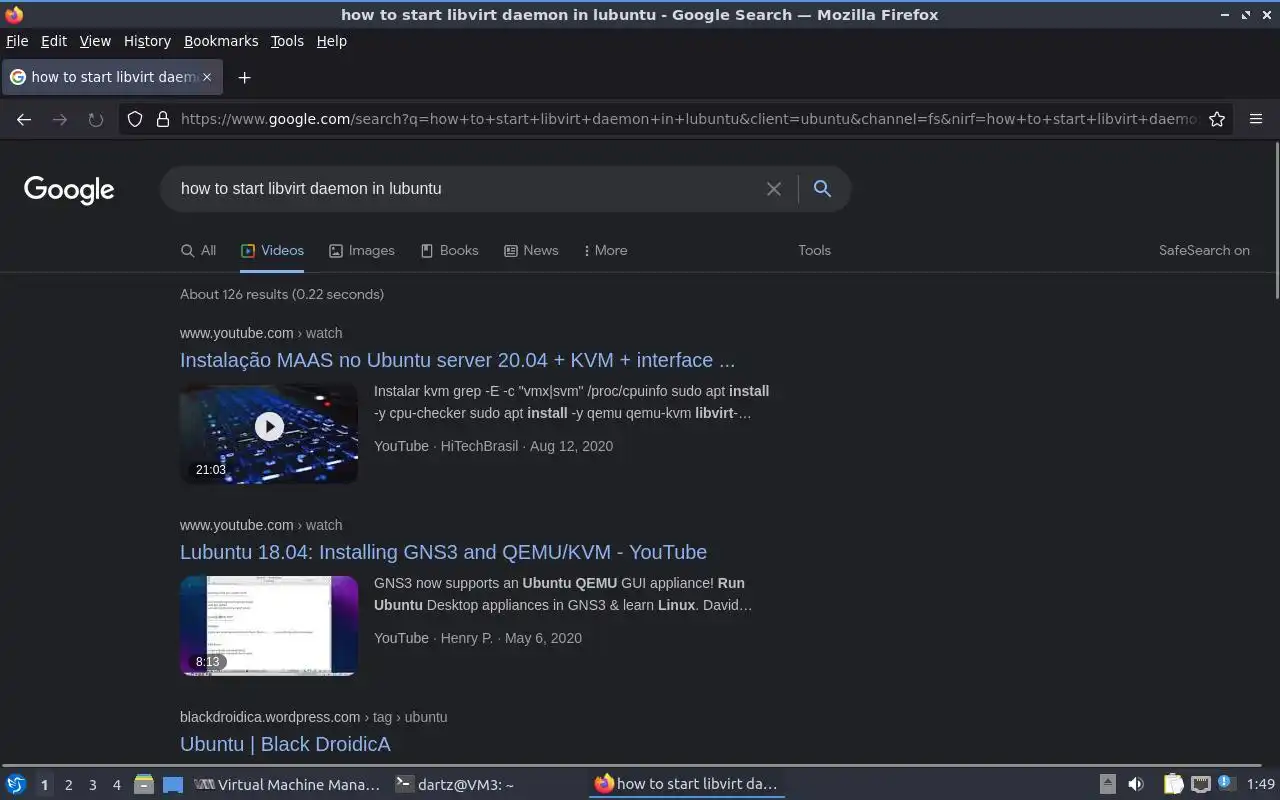
Task: Open network status tray icon
Action: click(1201, 785)
